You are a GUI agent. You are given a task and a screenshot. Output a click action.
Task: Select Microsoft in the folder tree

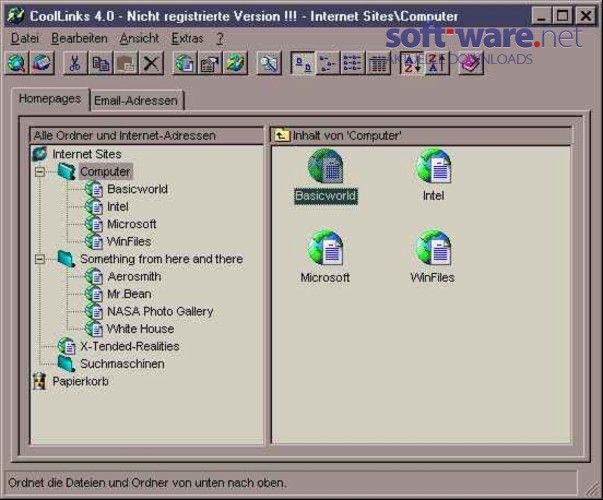pyautogui.click(x=132, y=224)
